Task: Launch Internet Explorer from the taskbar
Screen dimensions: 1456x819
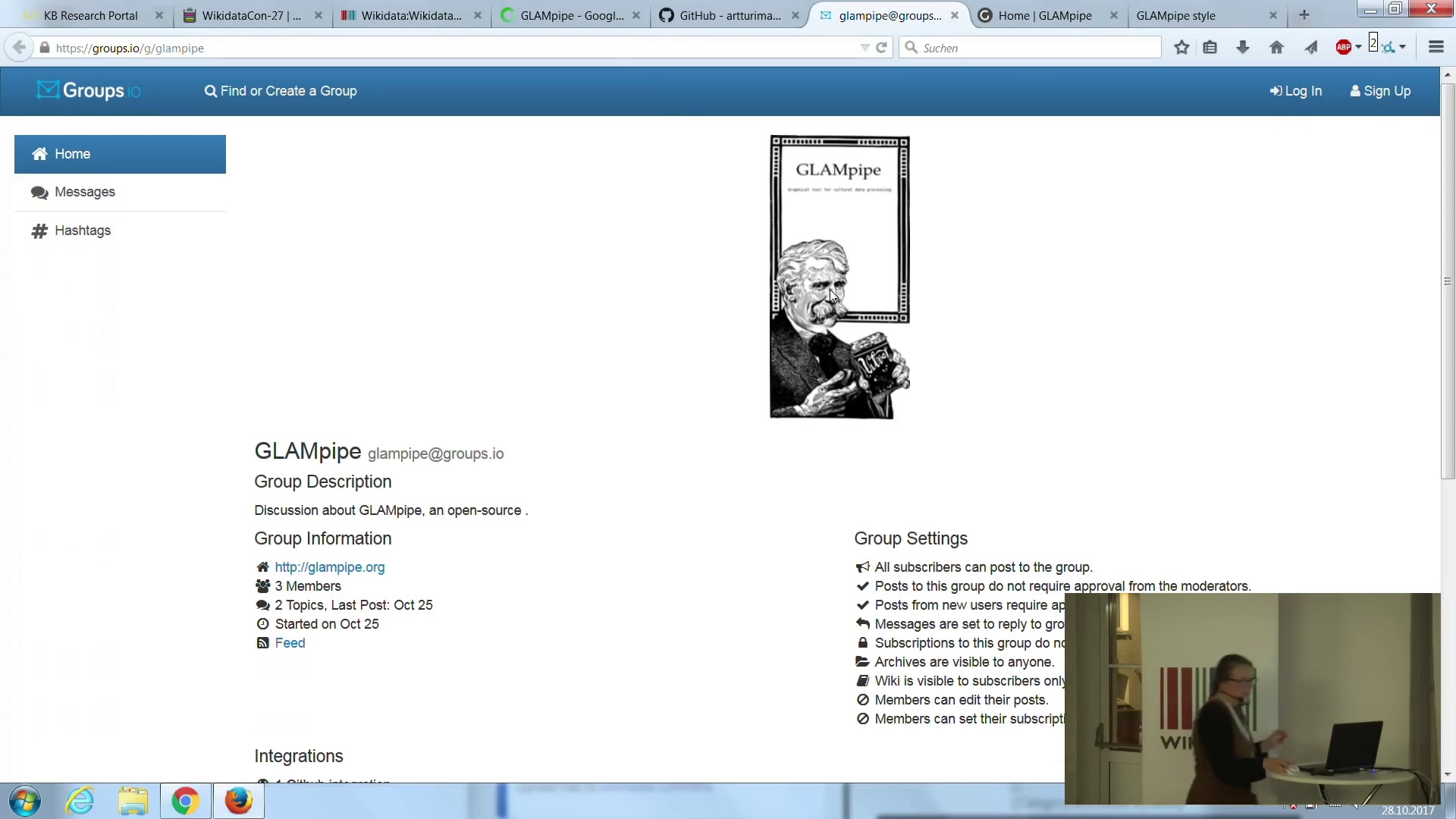Action: 80,802
